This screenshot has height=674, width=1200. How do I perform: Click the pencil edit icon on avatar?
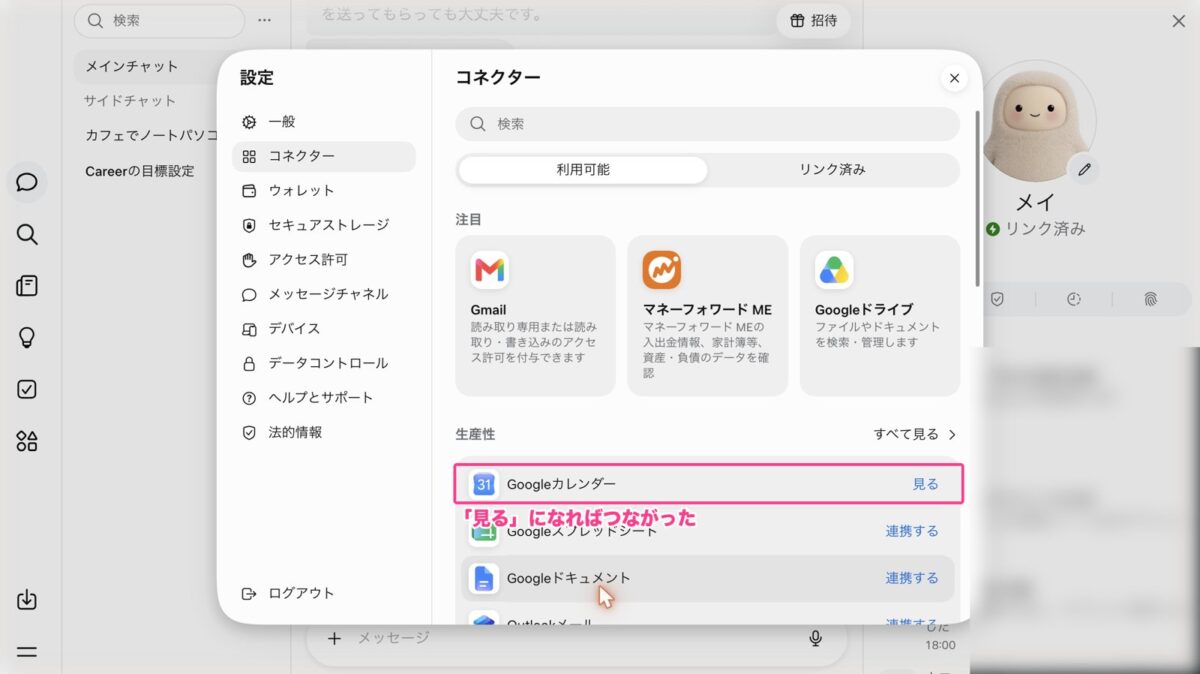tap(1084, 169)
